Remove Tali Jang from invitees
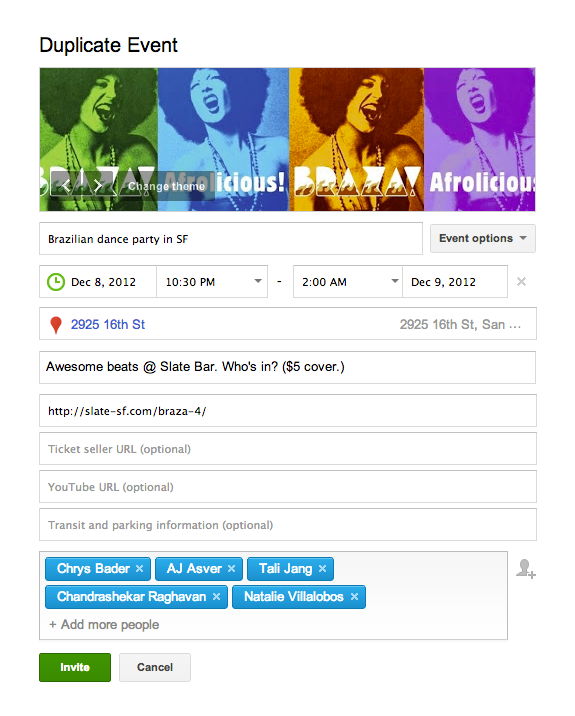This screenshot has width=575, height=716. pyautogui.click(x=322, y=569)
